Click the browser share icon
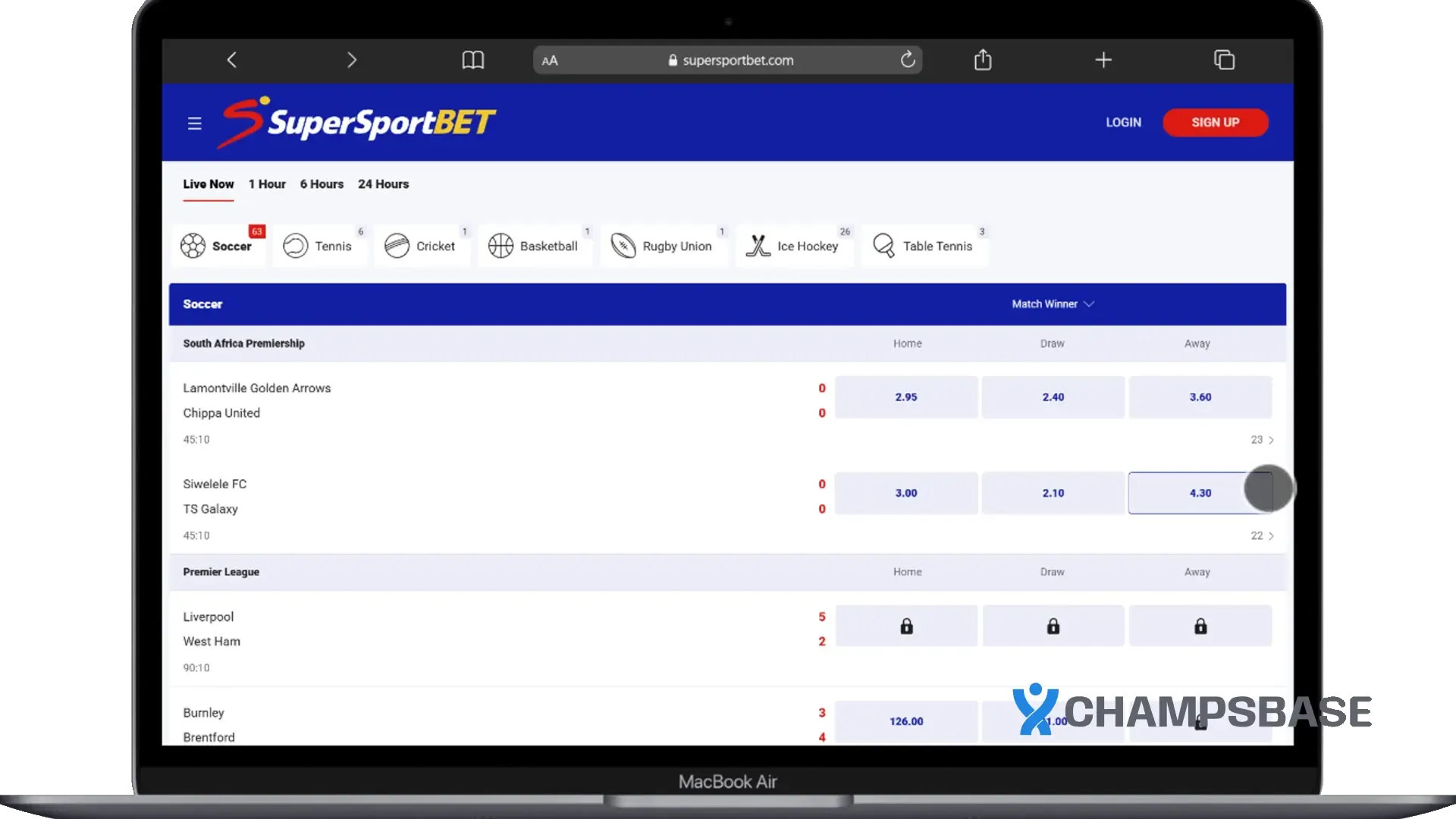The image size is (1456, 819). tap(983, 59)
